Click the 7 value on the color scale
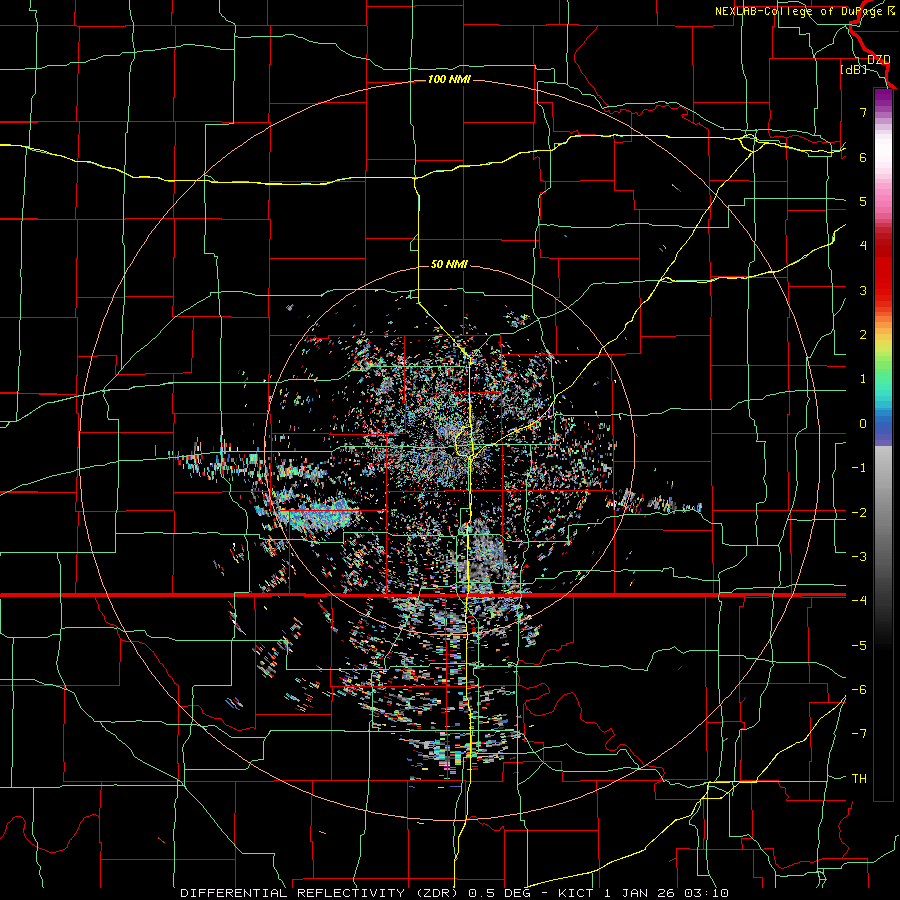The width and height of the screenshot is (900, 900). click(x=863, y=112)
